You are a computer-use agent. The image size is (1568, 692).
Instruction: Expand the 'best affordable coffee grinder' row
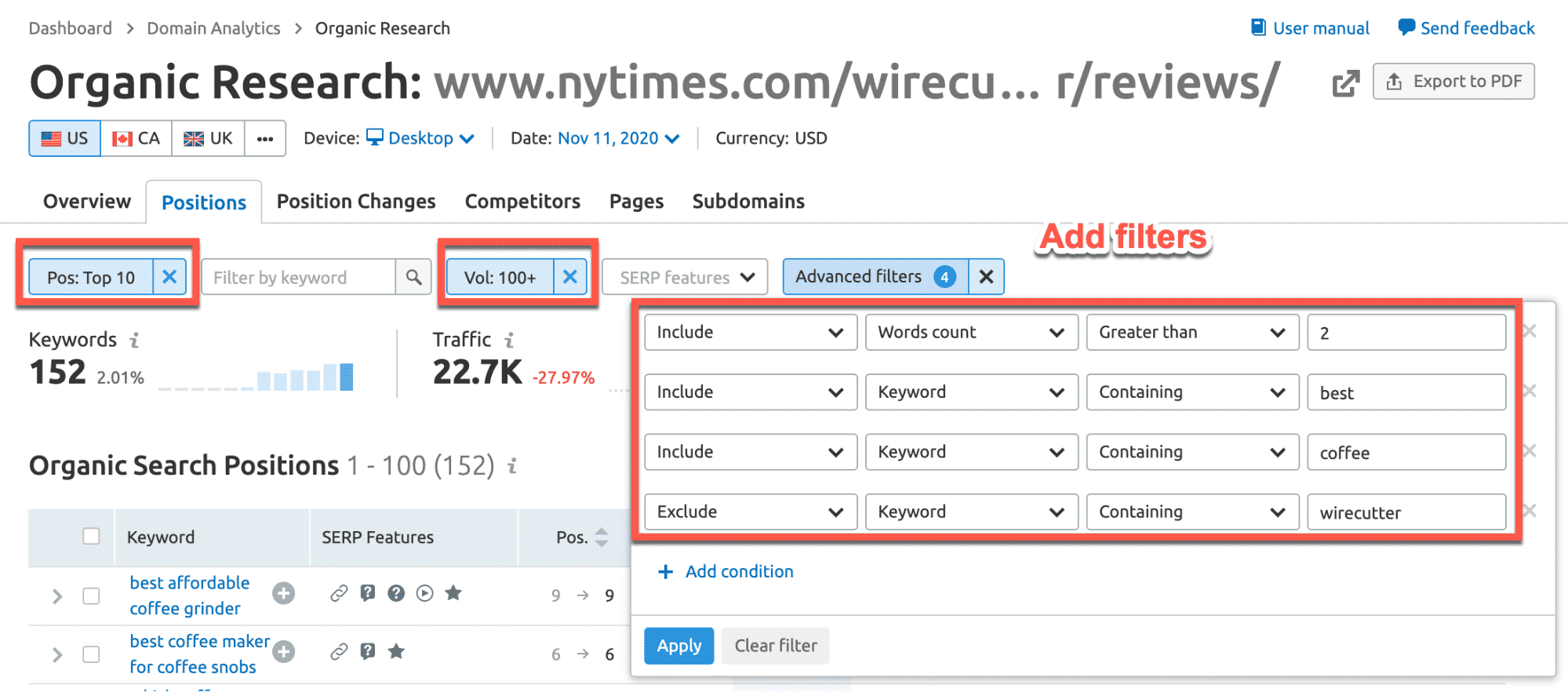[57, 596]
